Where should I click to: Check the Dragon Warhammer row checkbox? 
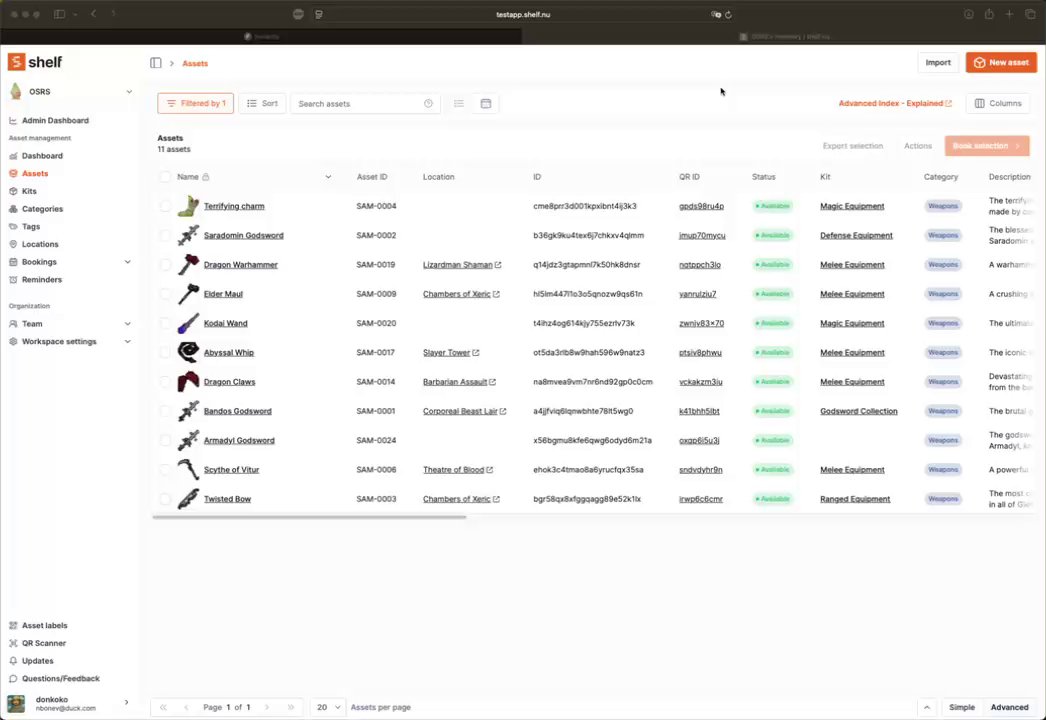pyautogui.click(x=165, y=265)
